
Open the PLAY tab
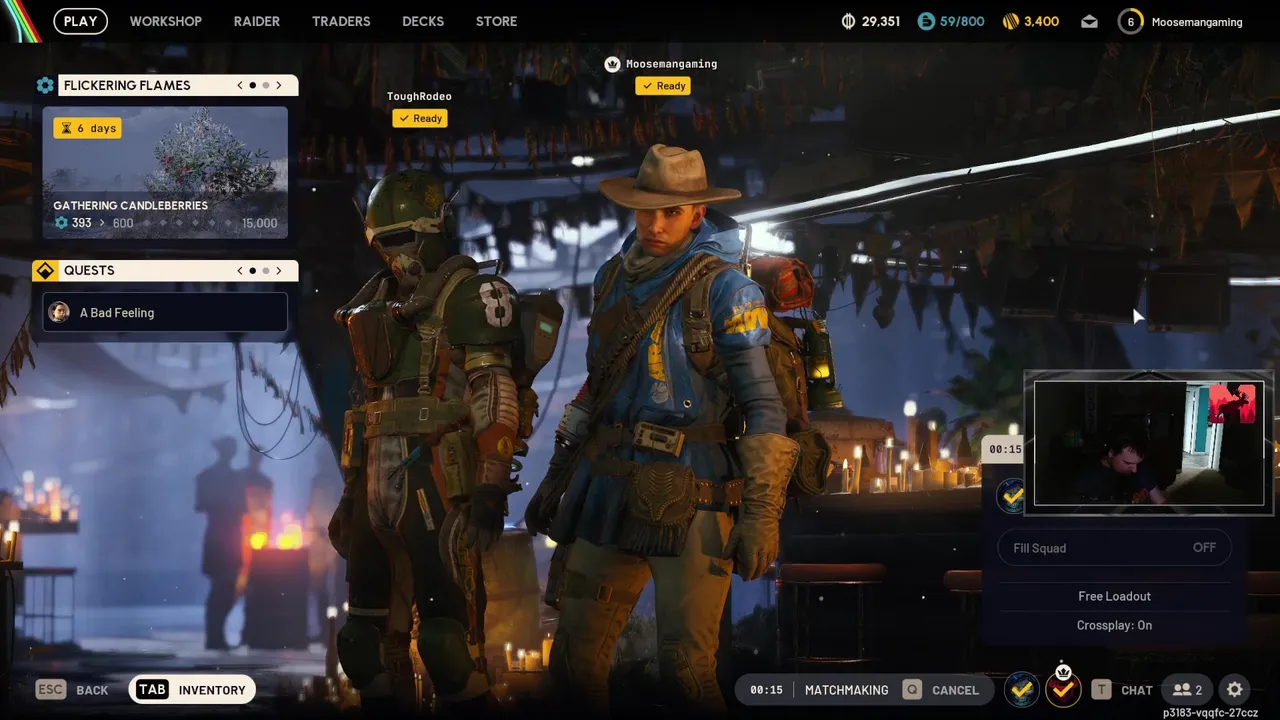point(80,21)
